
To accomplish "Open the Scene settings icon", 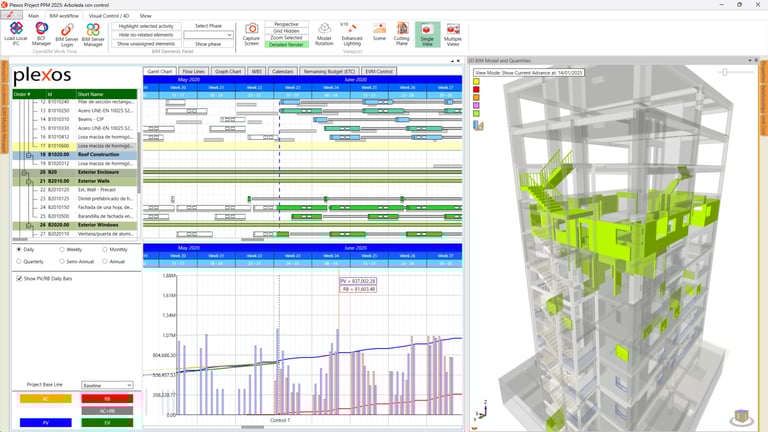I will tap(379, 32).
